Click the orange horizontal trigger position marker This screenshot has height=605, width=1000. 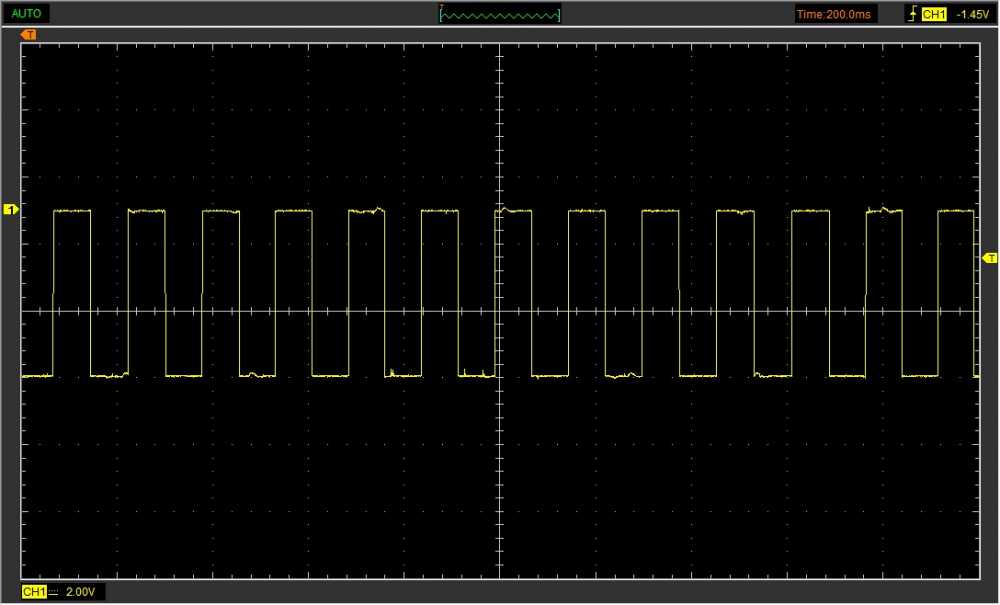29,35
